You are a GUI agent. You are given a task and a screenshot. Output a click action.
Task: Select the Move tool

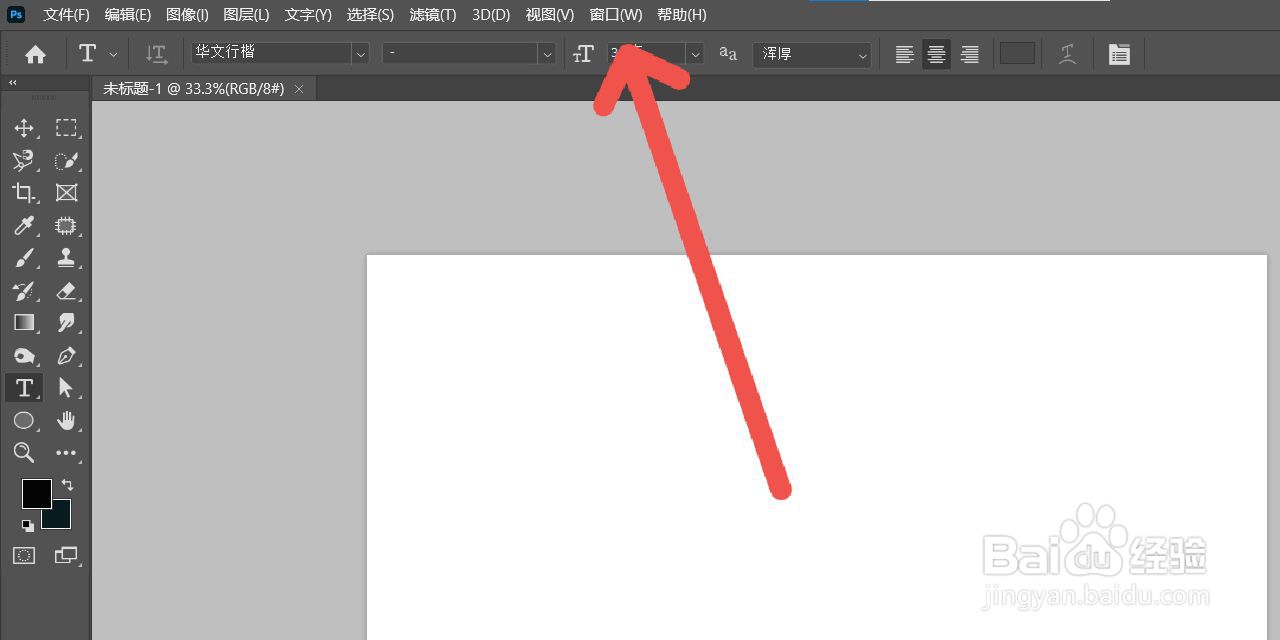[24, 128]
